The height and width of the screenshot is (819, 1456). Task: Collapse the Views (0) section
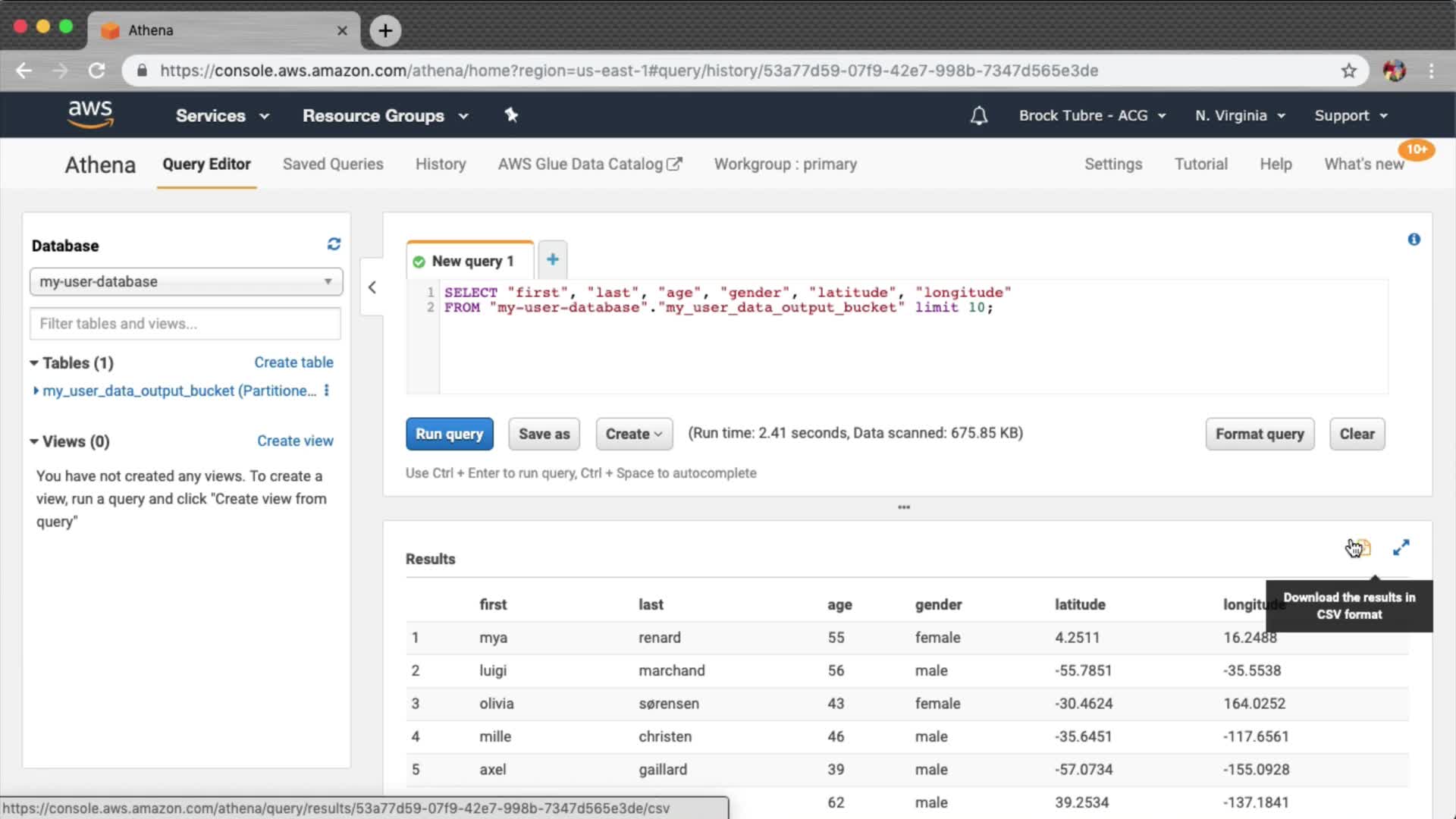pos(34,441)
